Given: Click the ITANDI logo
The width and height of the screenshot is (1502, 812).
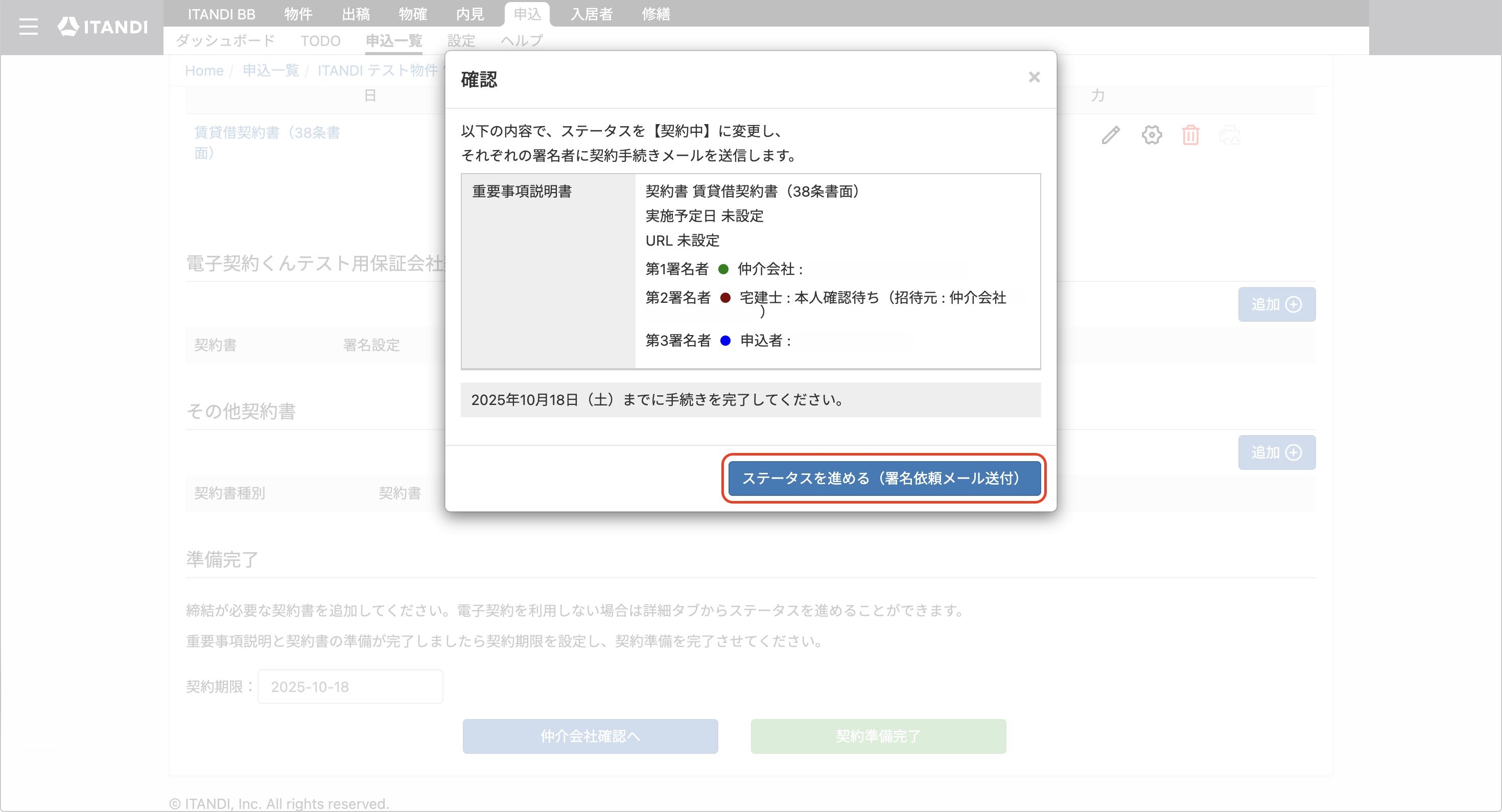Looking at the screenshot, I should tap(103, 27).
